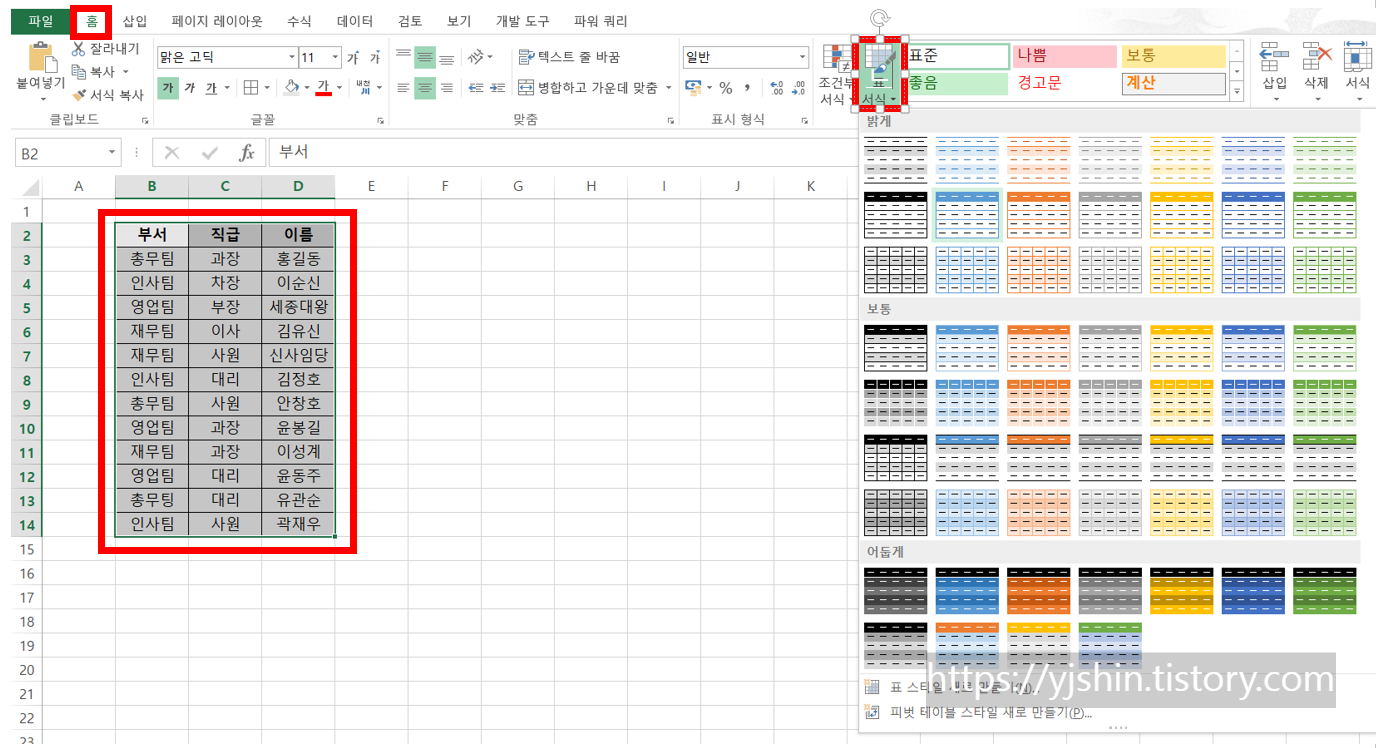
Task: Toggle Wrap Text (텍스트 줄 바꿈)
Action: click(x=570, y=57)
